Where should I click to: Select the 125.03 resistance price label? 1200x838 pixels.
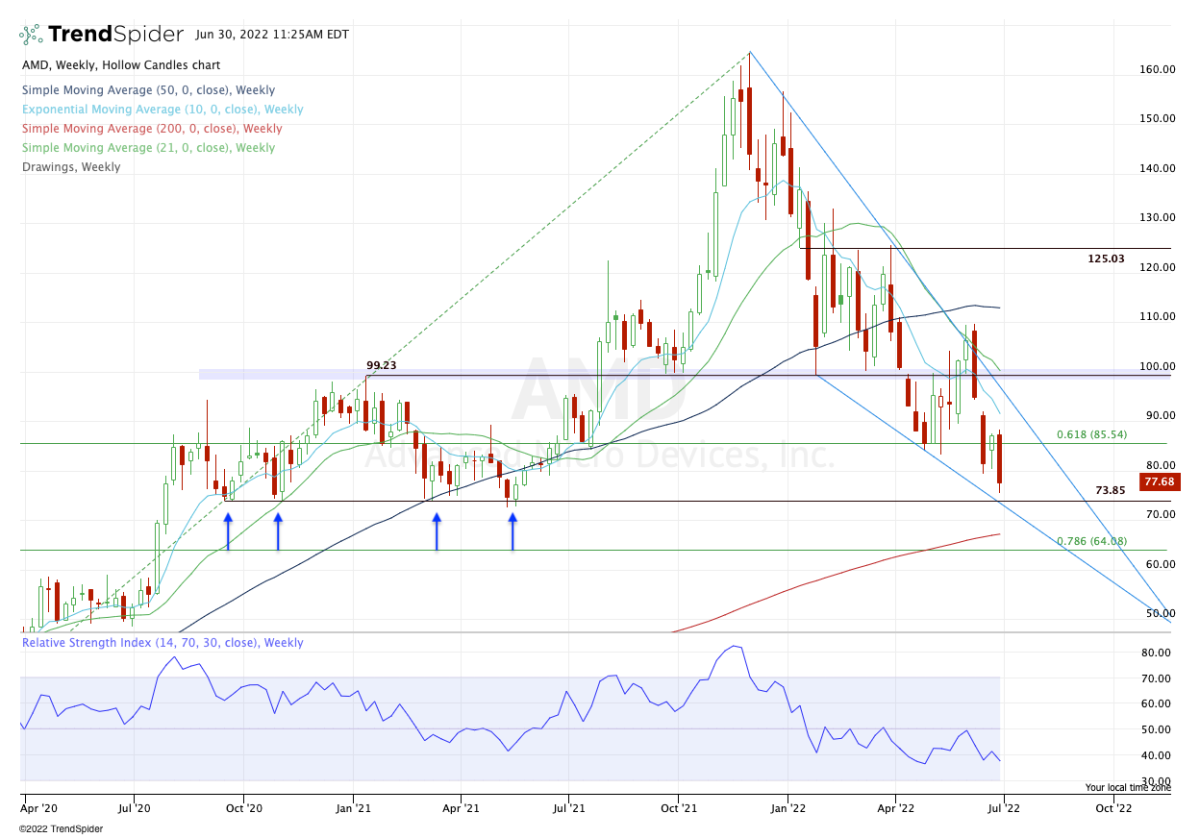(x=1106, y=259)
